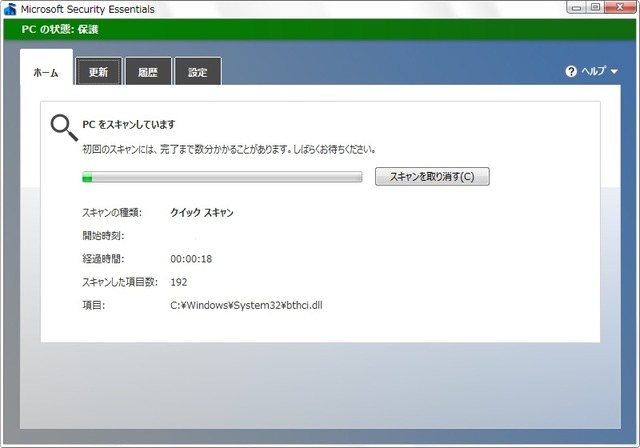The image size is (640, 448).
Task: Click scanned items count 192
Action: [179, 282]
